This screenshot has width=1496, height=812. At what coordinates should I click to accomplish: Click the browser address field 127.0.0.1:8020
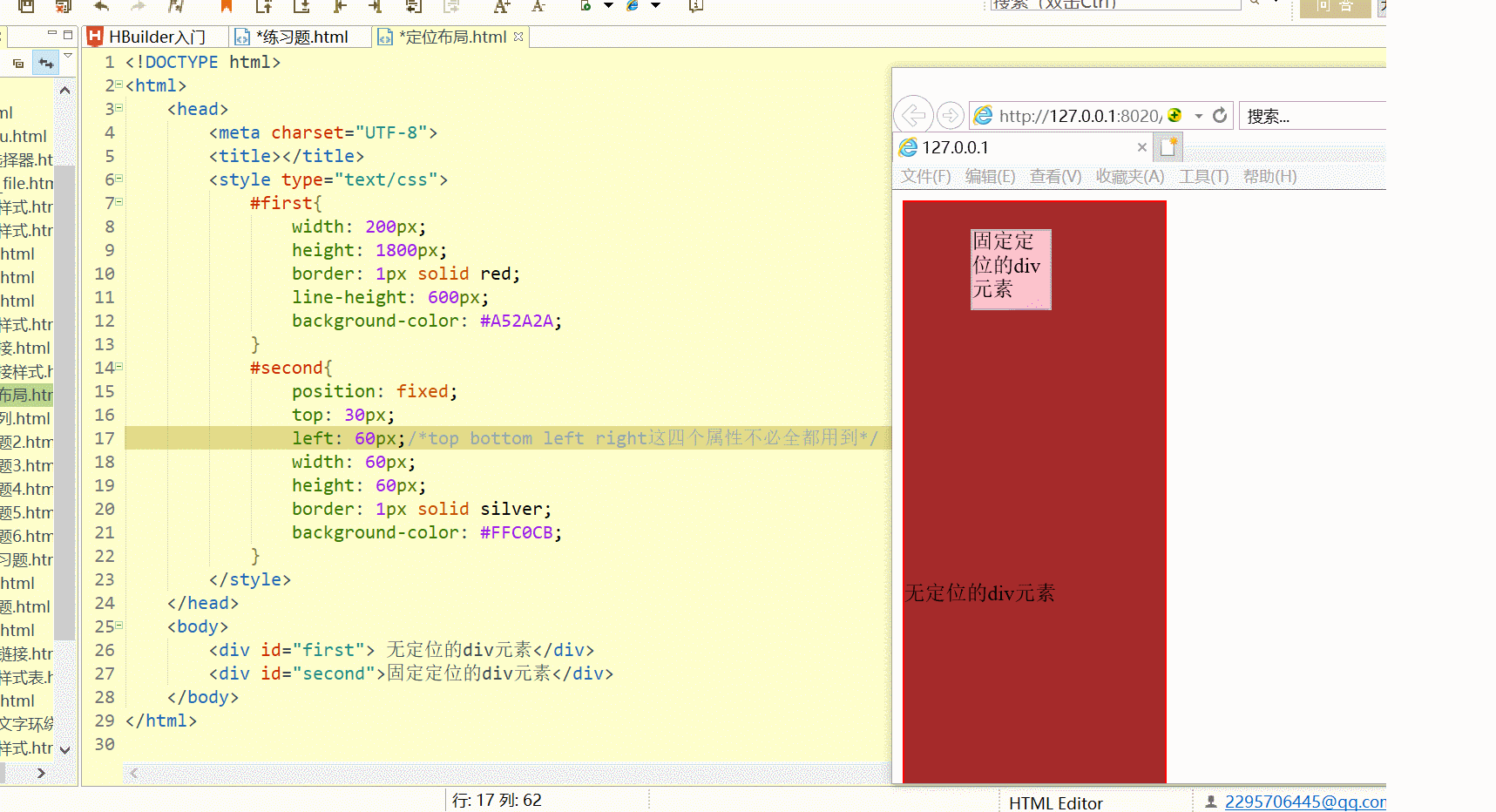coord(1080,116)
